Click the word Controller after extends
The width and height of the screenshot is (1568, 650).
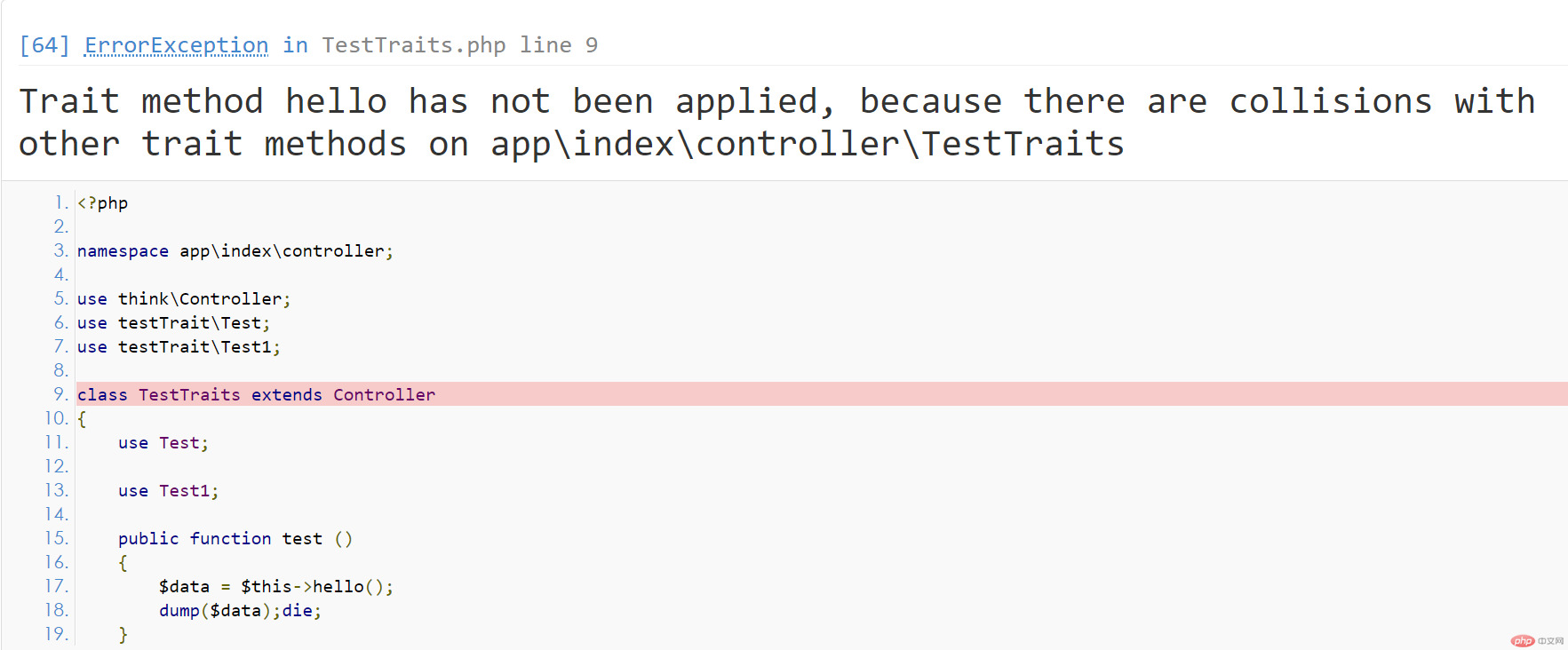click(385, 395)
